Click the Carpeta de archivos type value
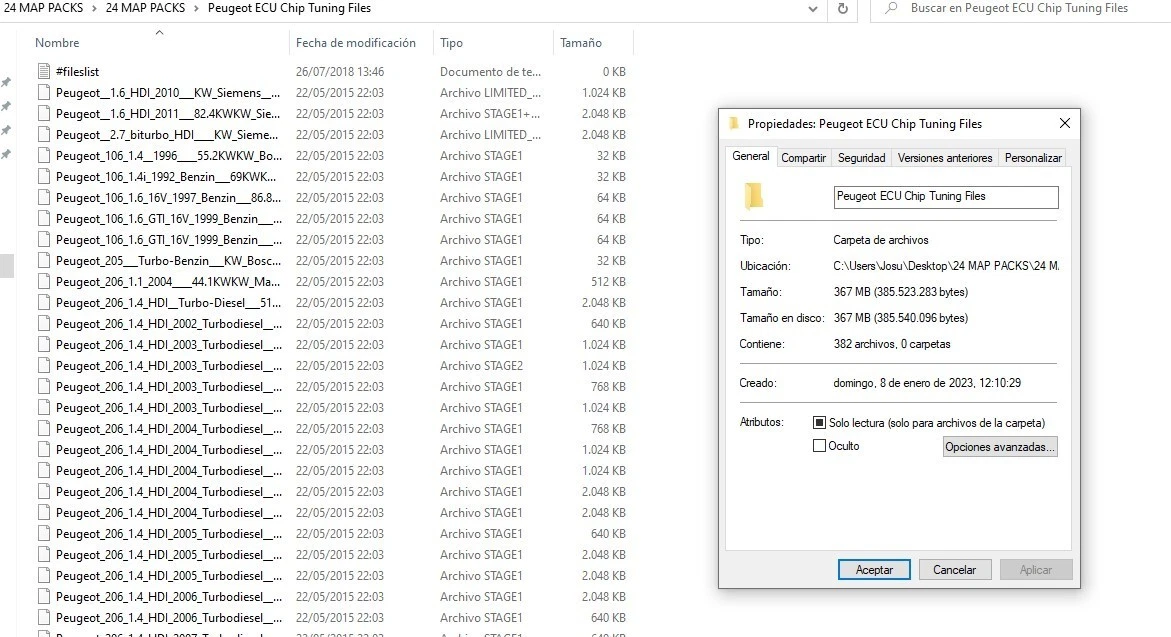Viewport: 1171px width, 637px height. click(x=880, y=240)
